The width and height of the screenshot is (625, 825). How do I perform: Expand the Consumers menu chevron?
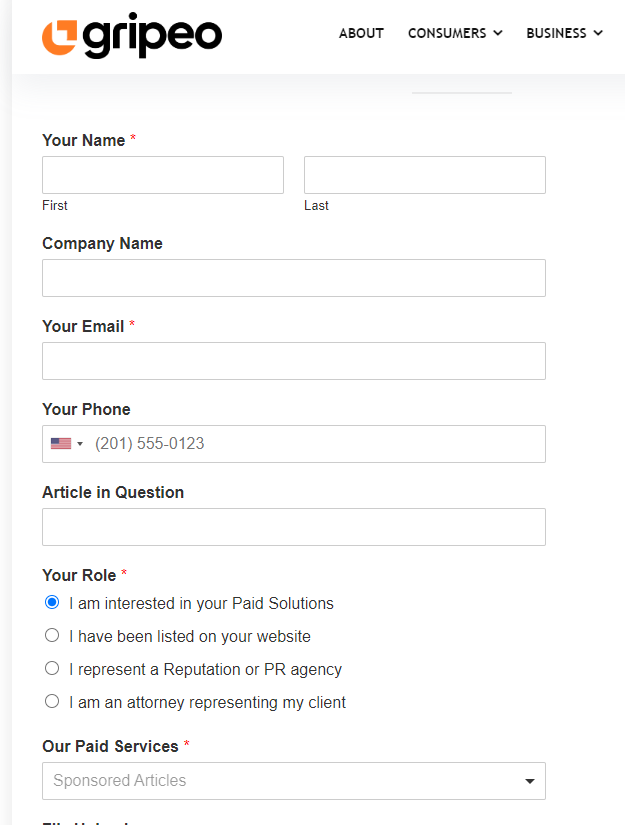[498, 33]
